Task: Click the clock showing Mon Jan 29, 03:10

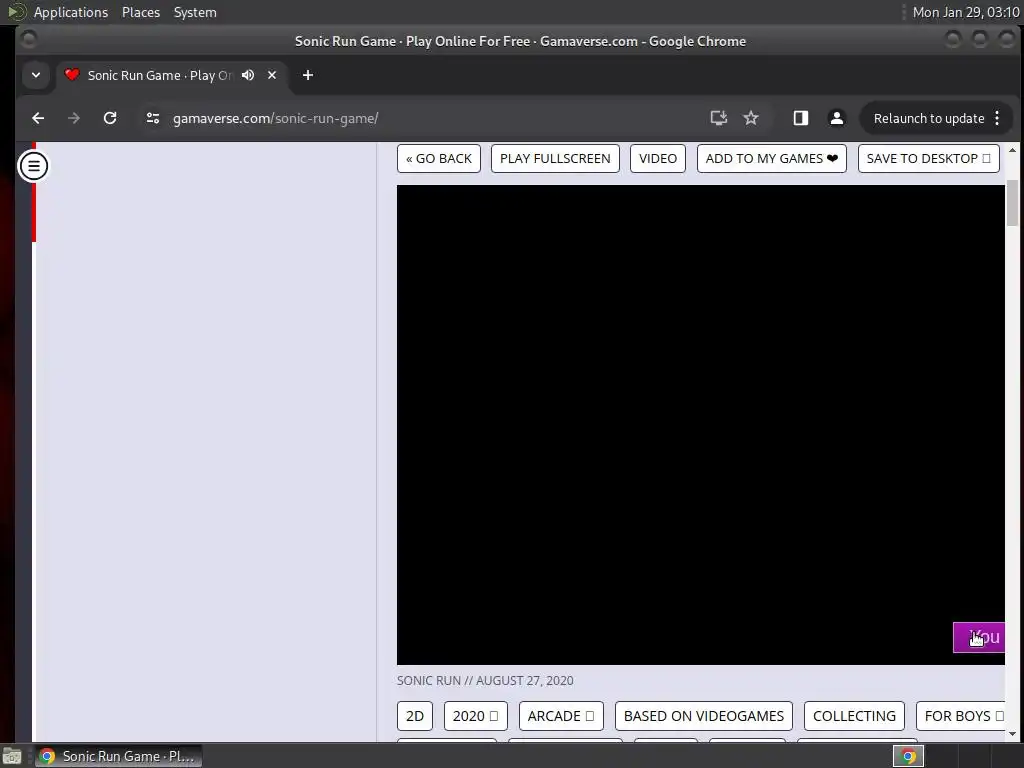Action: [x=966, y=12]
